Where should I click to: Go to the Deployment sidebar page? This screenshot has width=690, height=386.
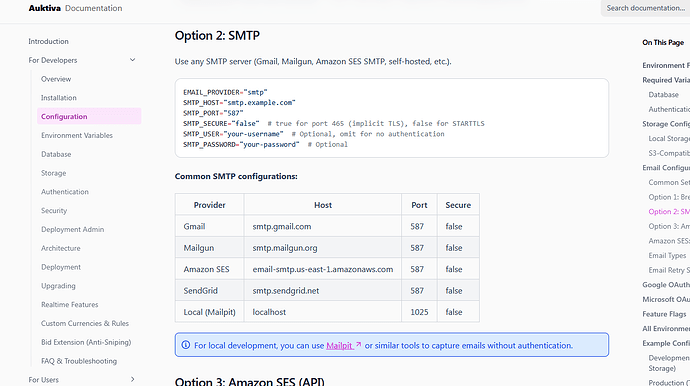[x=61, y=267]
